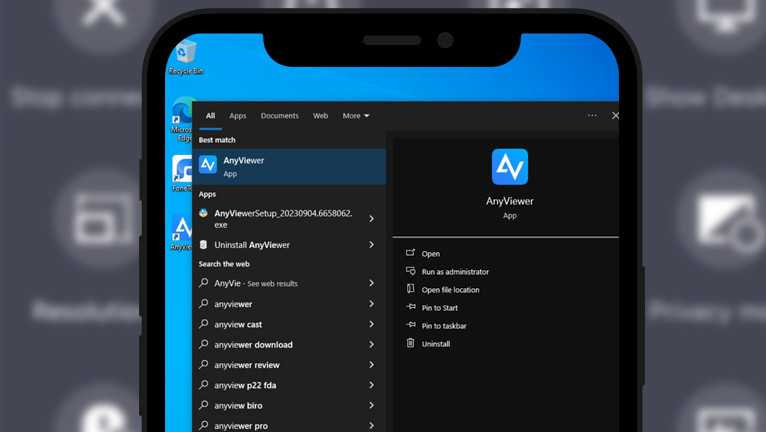Select the 'anyviewer' web suggestion
Screen dimensions: 766x432
coord(289,303)
